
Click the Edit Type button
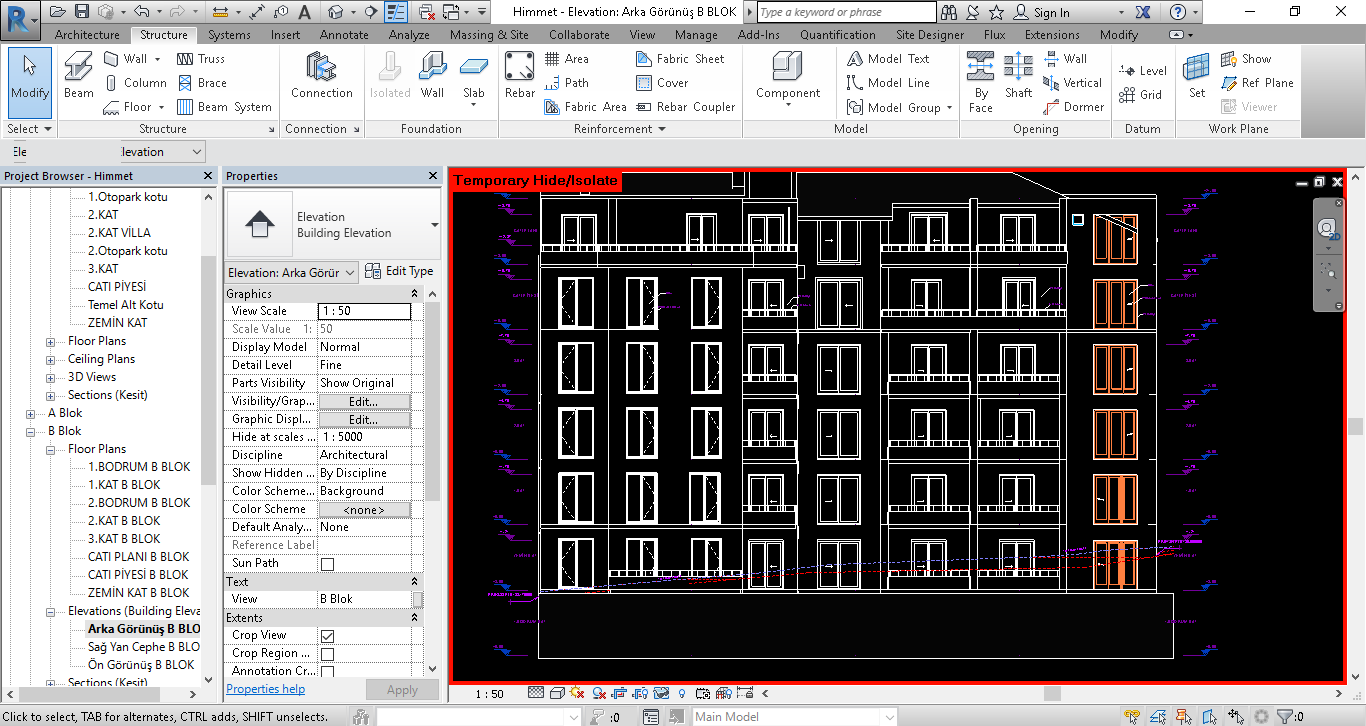399,272
